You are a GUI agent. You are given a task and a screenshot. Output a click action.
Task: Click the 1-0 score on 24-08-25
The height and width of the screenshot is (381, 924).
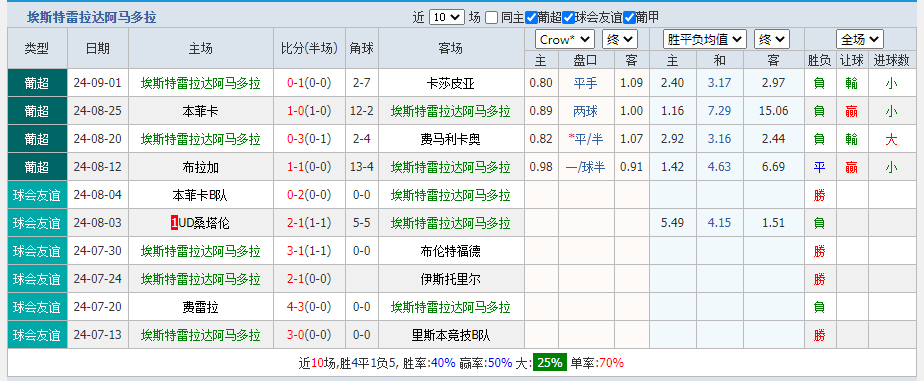coord(295,111)
